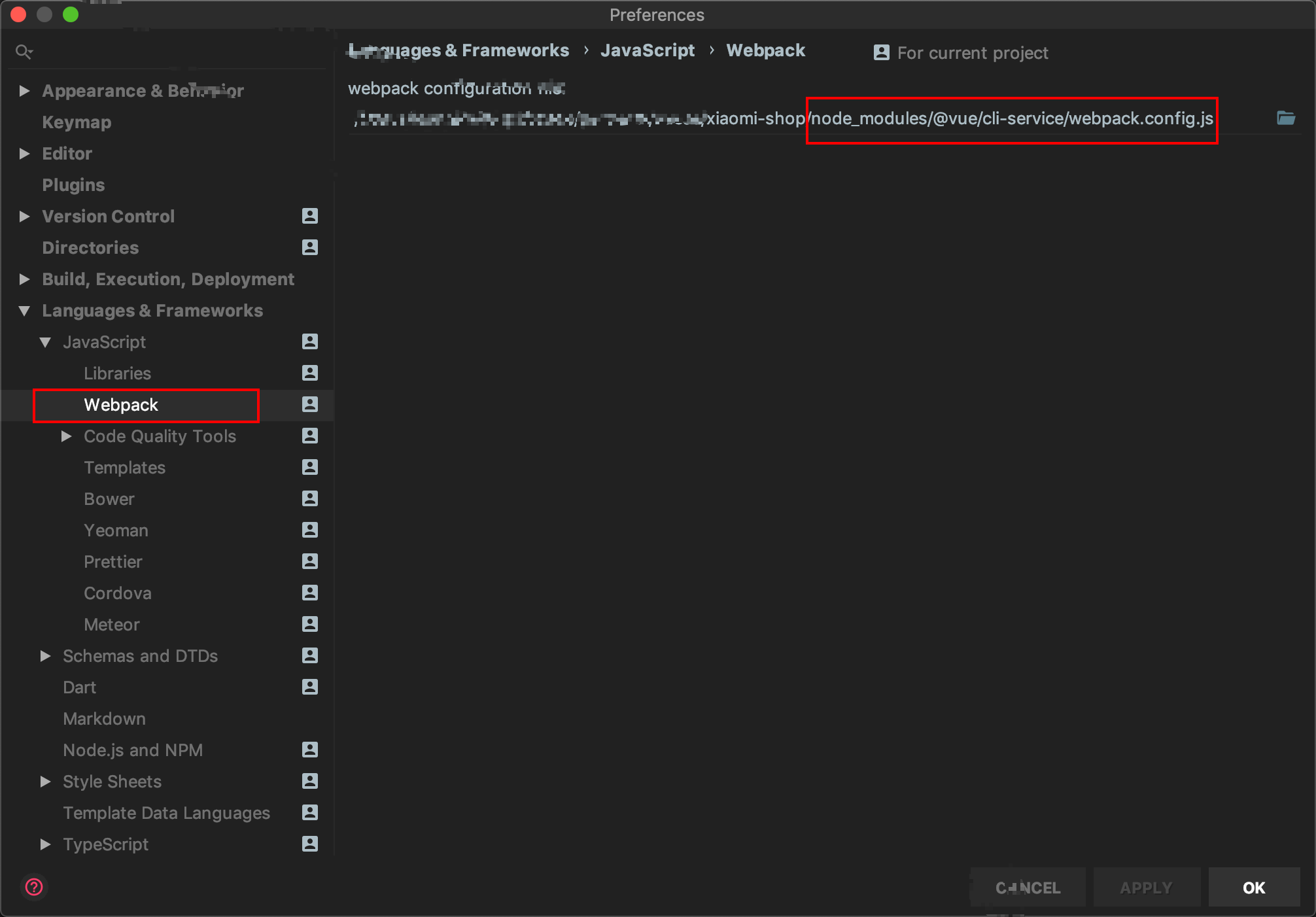Click the search magnifier icon
The image size is (1316, 917).
(24, 52)
